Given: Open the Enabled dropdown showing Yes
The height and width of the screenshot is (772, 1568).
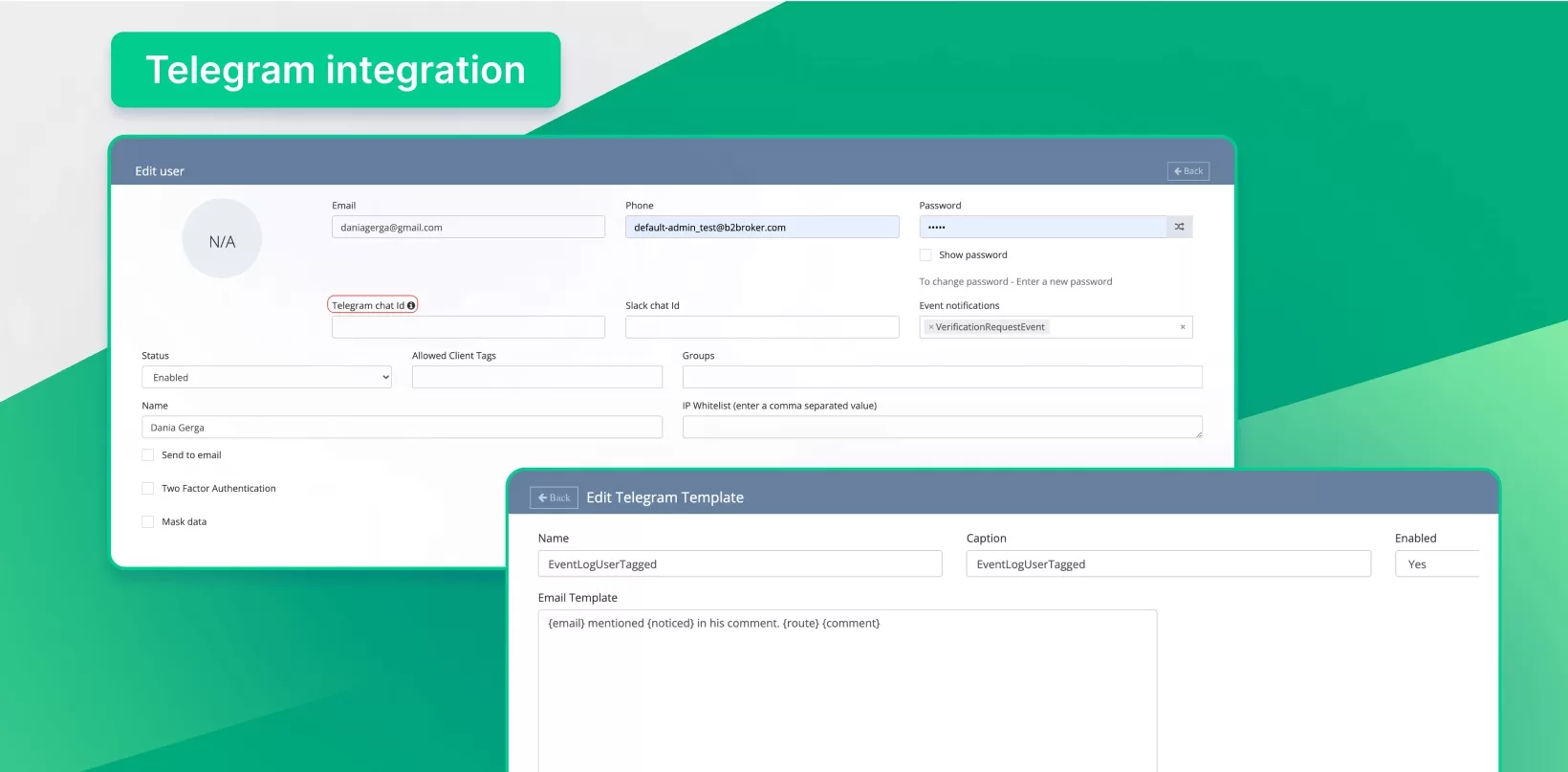Looking at the screenshot, I should point(1437,564).
